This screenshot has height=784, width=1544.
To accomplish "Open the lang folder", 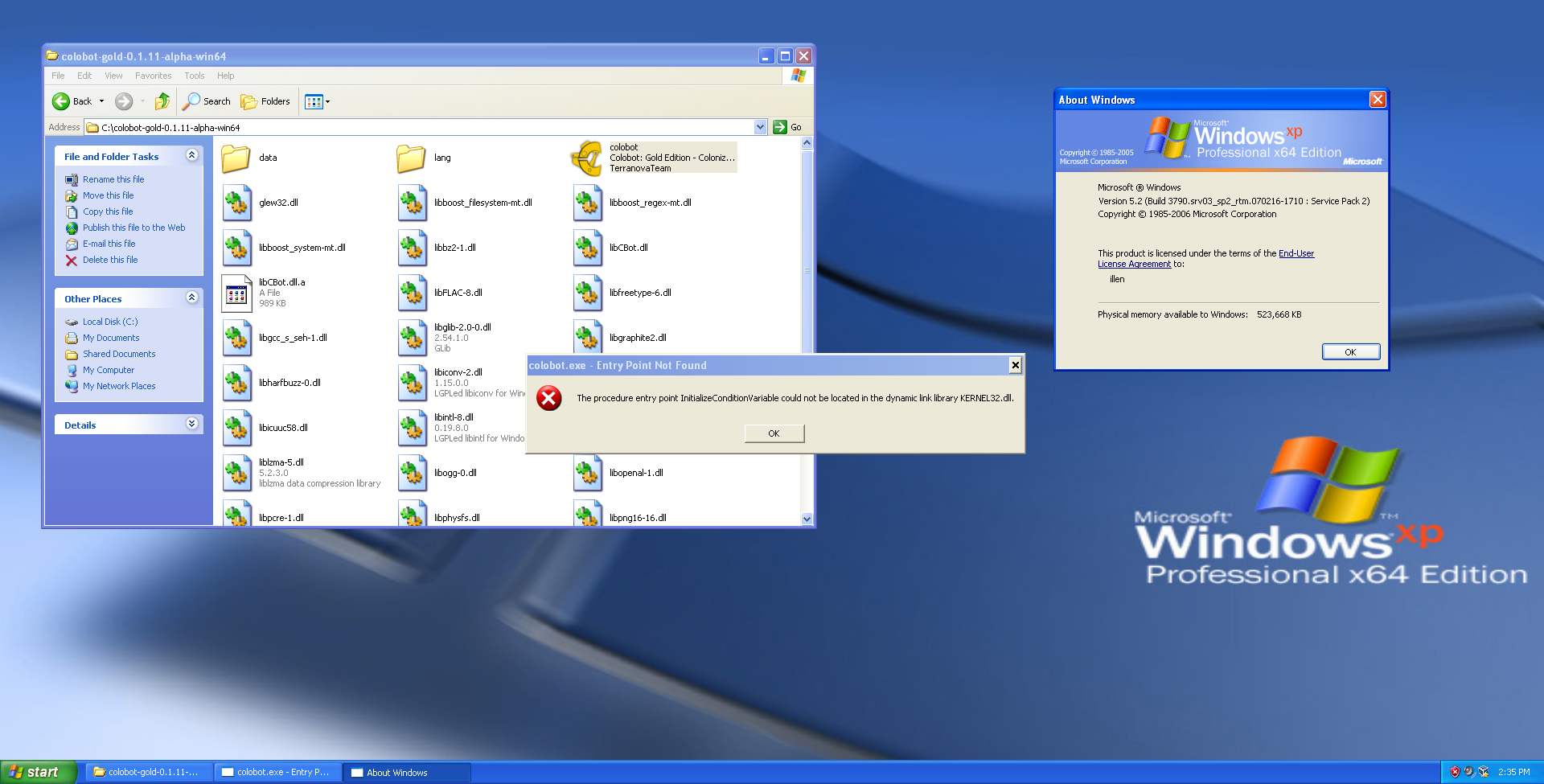I will pos(411,158).
